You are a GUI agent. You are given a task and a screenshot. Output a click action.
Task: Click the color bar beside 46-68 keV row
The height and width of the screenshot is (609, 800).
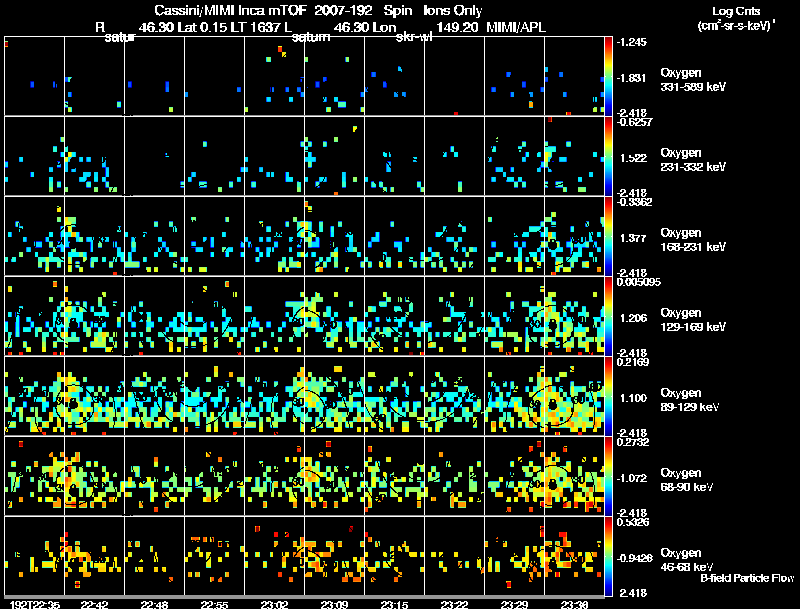608,556
